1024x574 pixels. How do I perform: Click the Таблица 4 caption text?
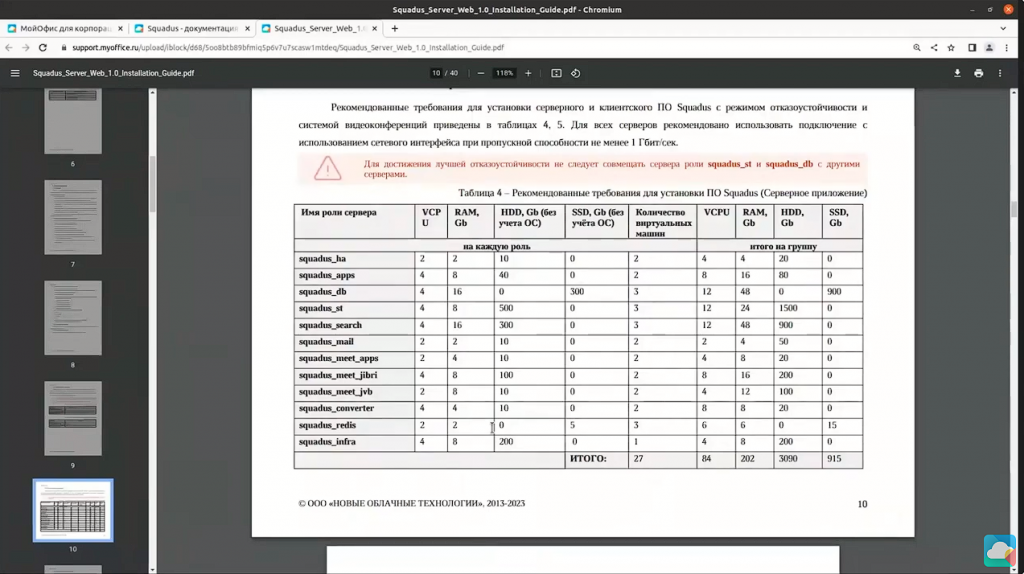click(x=662, y=193)
